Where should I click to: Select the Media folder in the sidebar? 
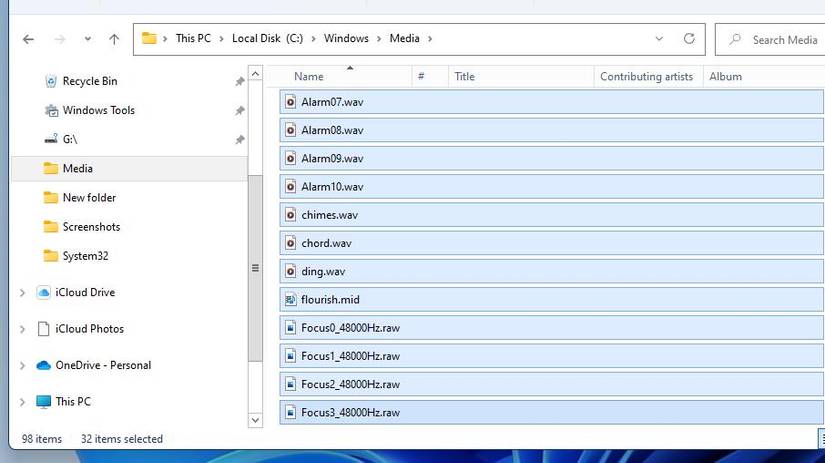point(129,168)
